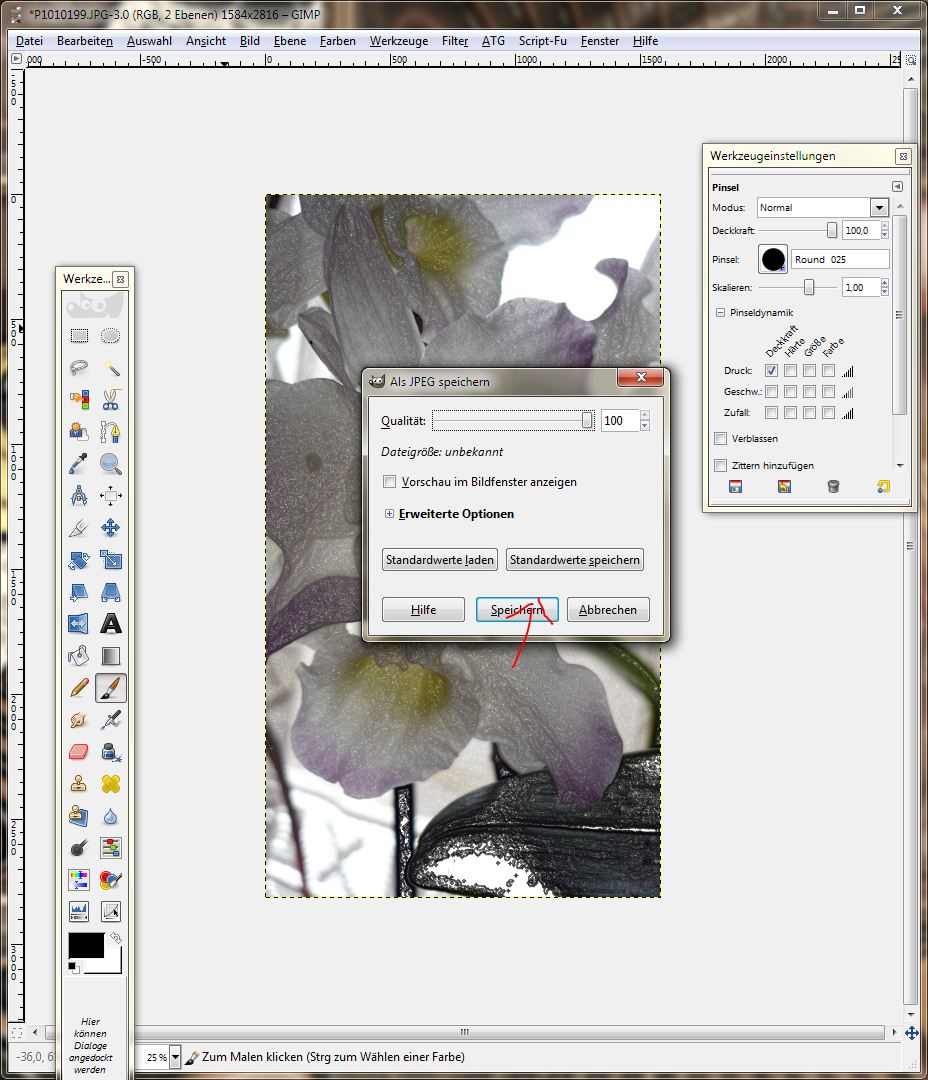This screenshot has width=928, height=1080.
Task: Select the Zoom magnifier tool
Action: click(111, 464)
